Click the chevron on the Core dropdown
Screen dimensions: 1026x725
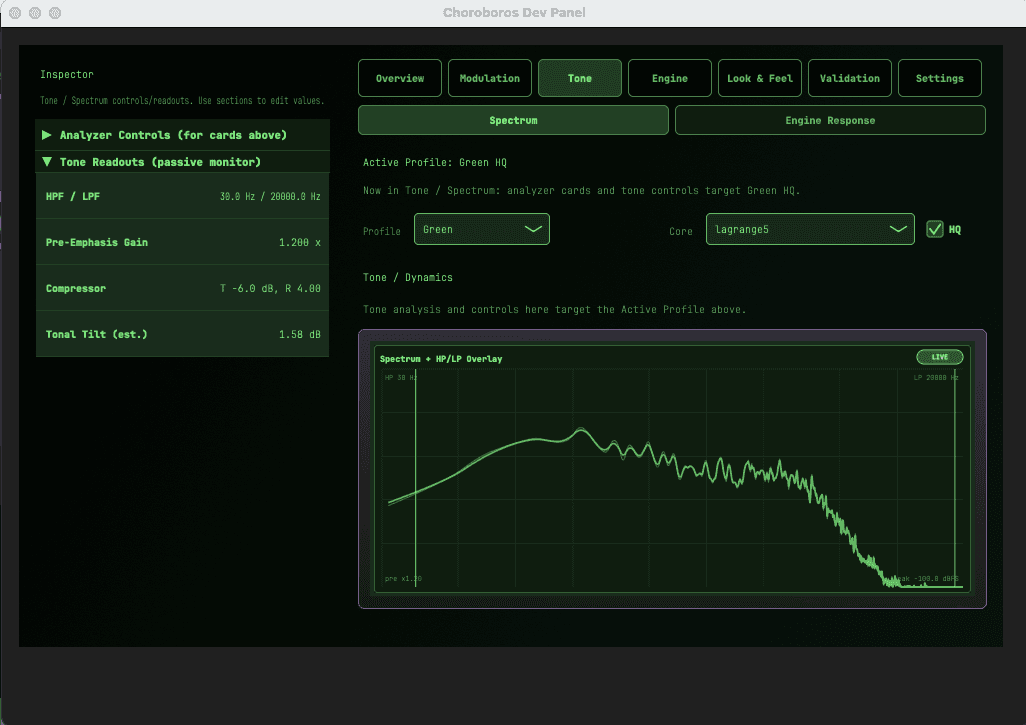click(899, 229)
